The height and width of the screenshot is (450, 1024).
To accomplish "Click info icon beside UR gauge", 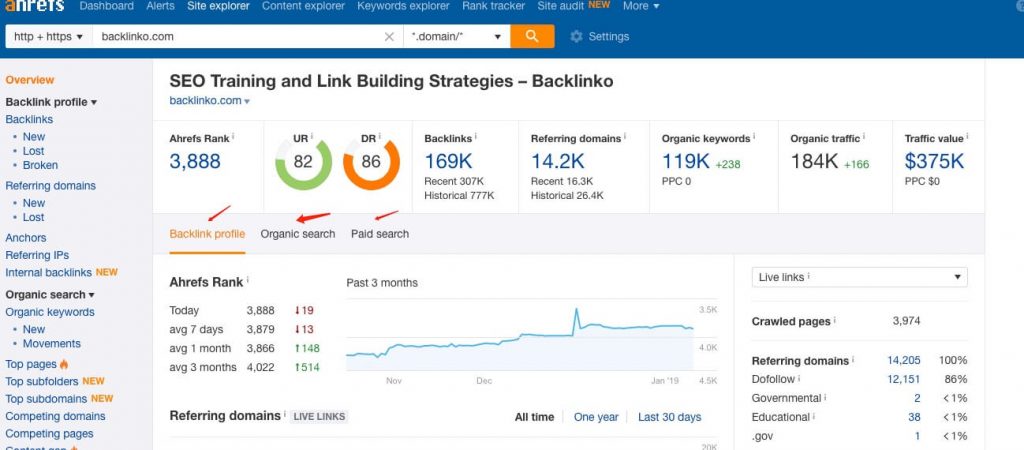I will pos(312,137).
